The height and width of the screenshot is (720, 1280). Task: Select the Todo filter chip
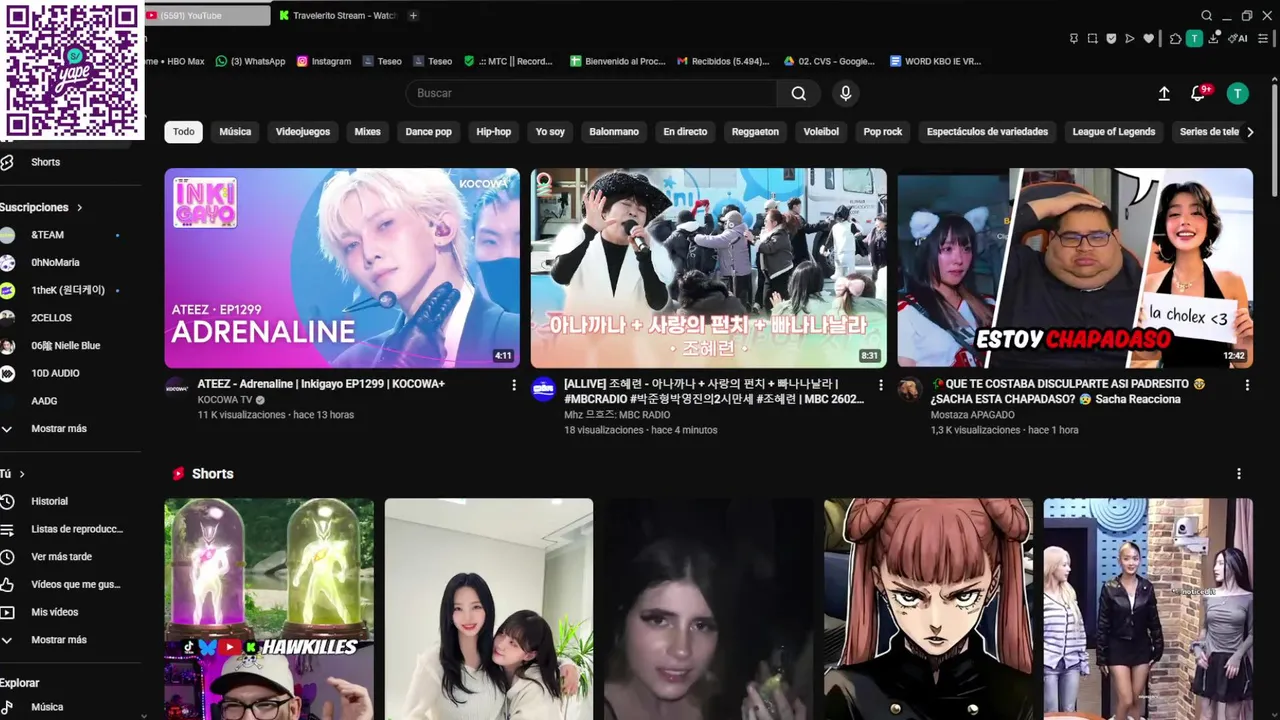coord(184,132)
